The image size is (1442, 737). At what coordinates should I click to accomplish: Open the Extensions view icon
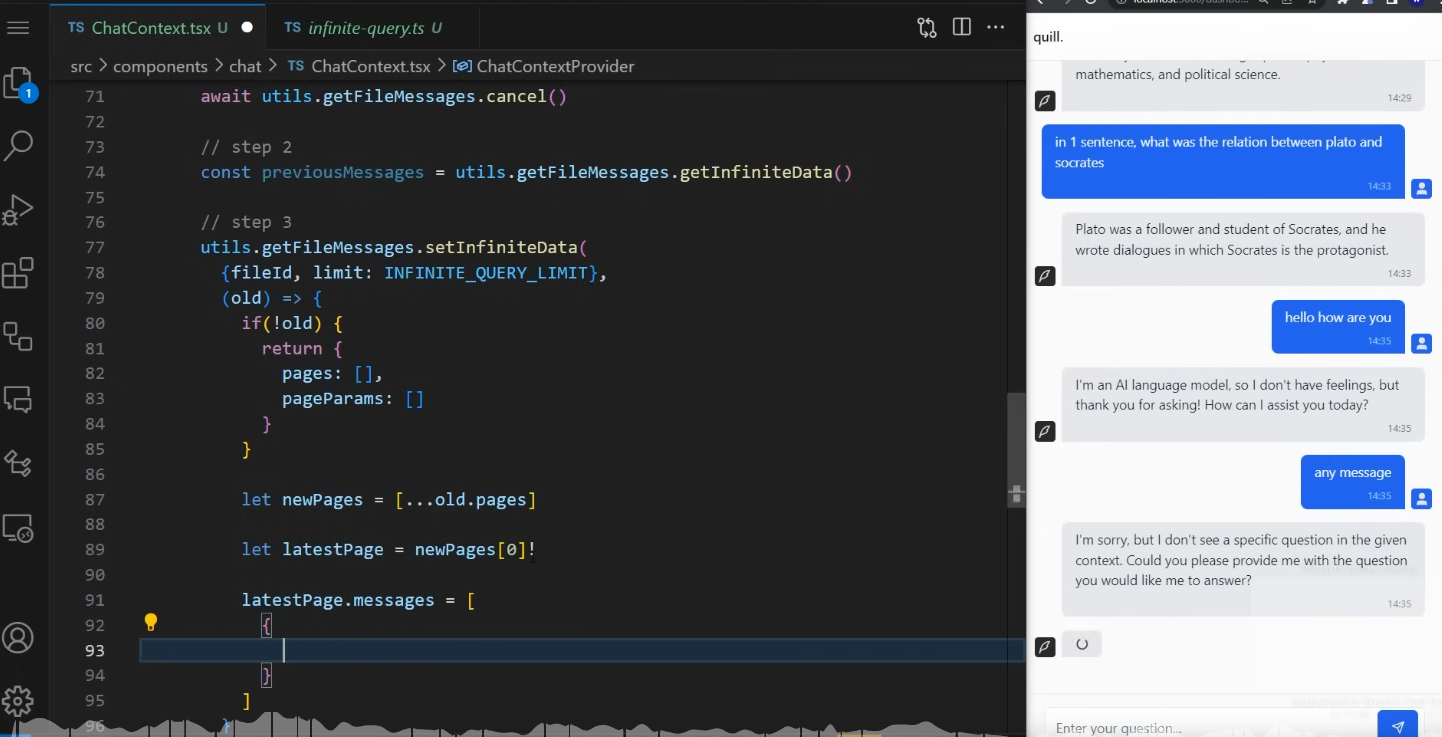click(19, 272)
